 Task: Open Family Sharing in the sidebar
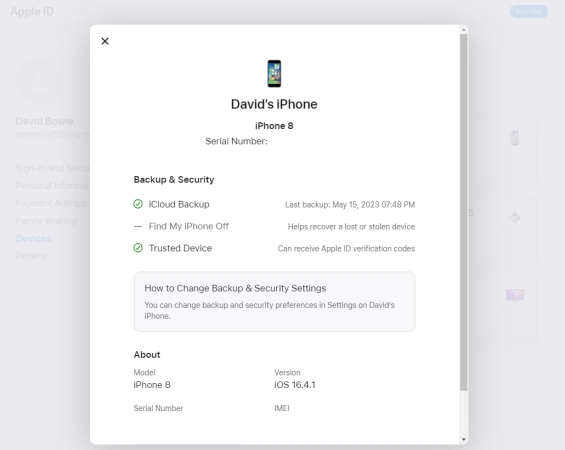[x=46, y=220]
